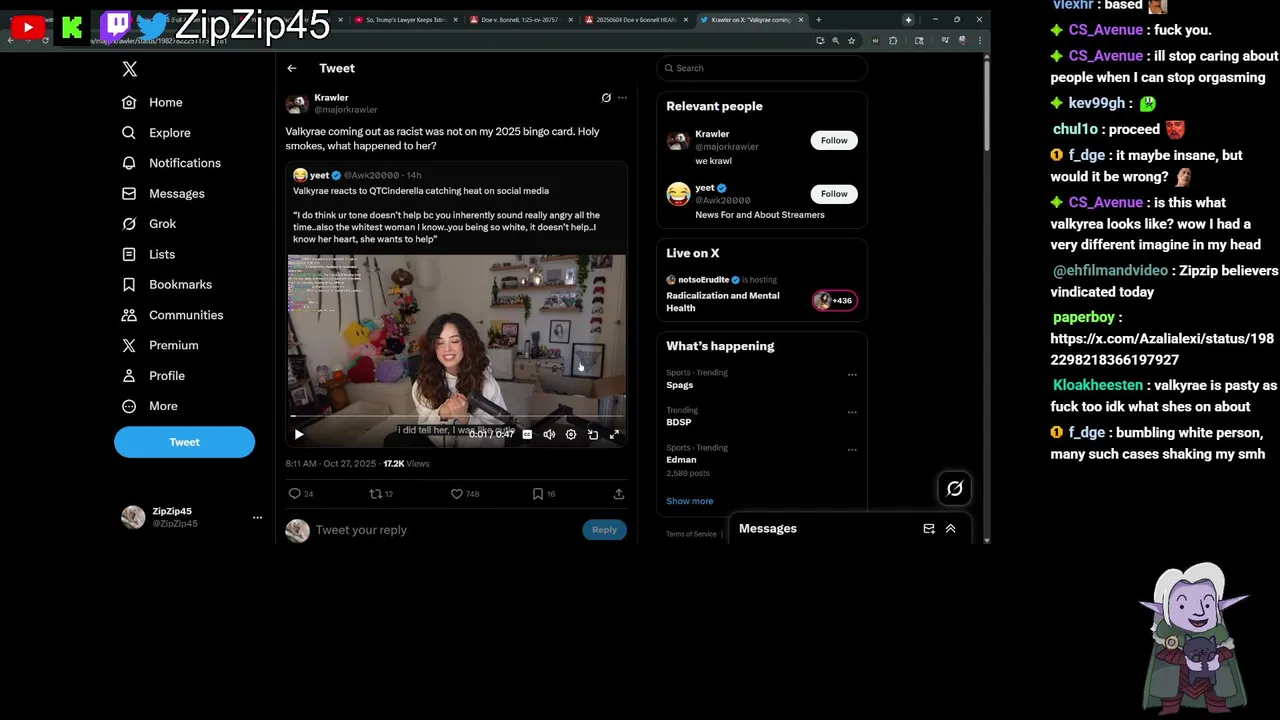Image resolution: width=1280 pixels, height=720 pixels.
Task: Open Communities in the sidebar
Action: [172, 315]
